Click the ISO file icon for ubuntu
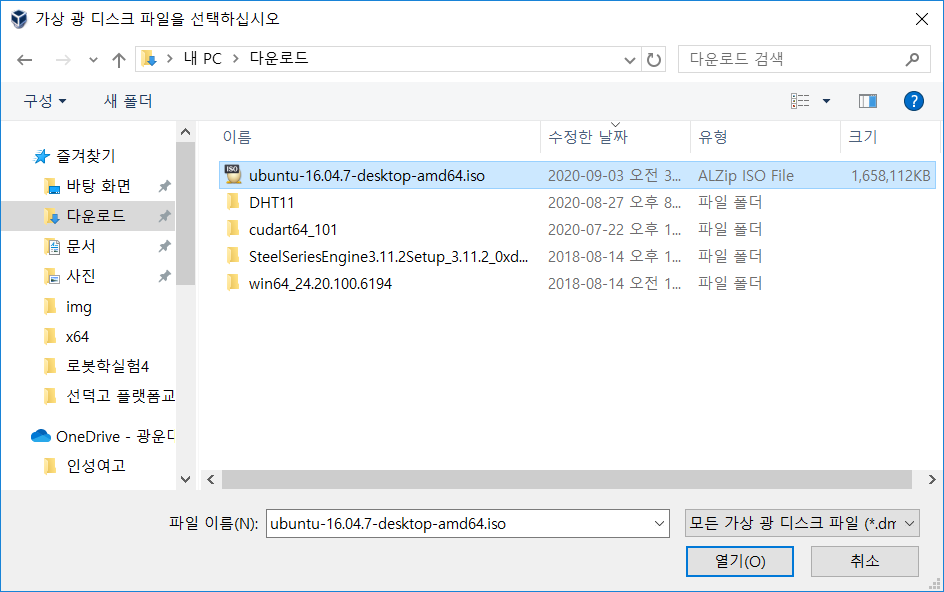This screenshot has width=944, height=592. [232, 175]
